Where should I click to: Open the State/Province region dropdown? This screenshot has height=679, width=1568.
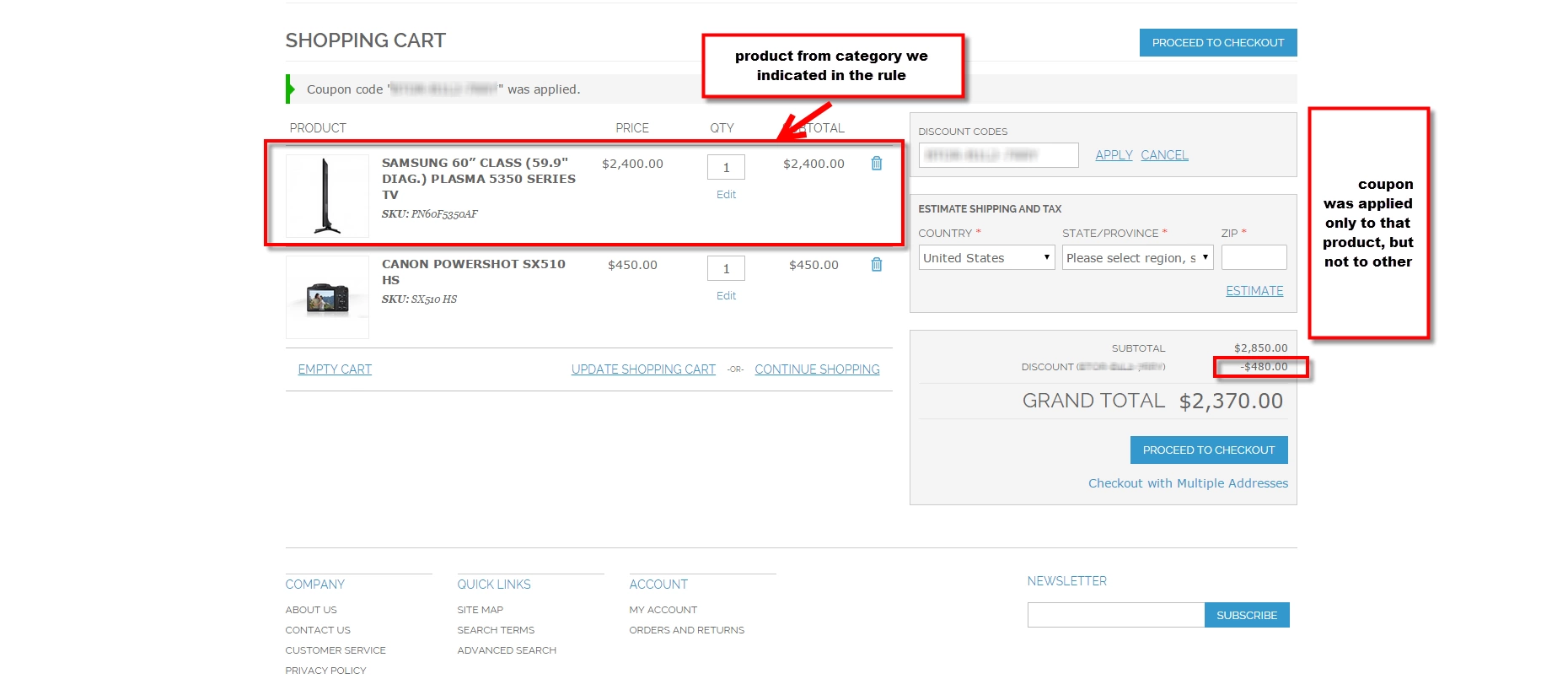point(1137,258)
